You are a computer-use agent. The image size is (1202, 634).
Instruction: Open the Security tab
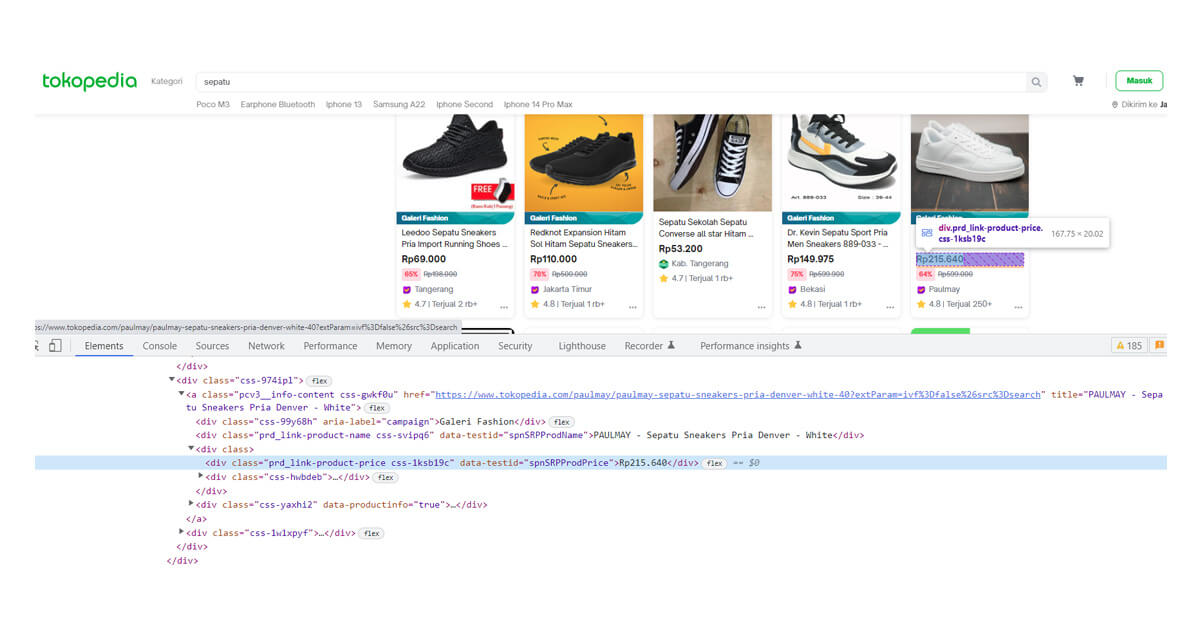click(x=515, y=346)
